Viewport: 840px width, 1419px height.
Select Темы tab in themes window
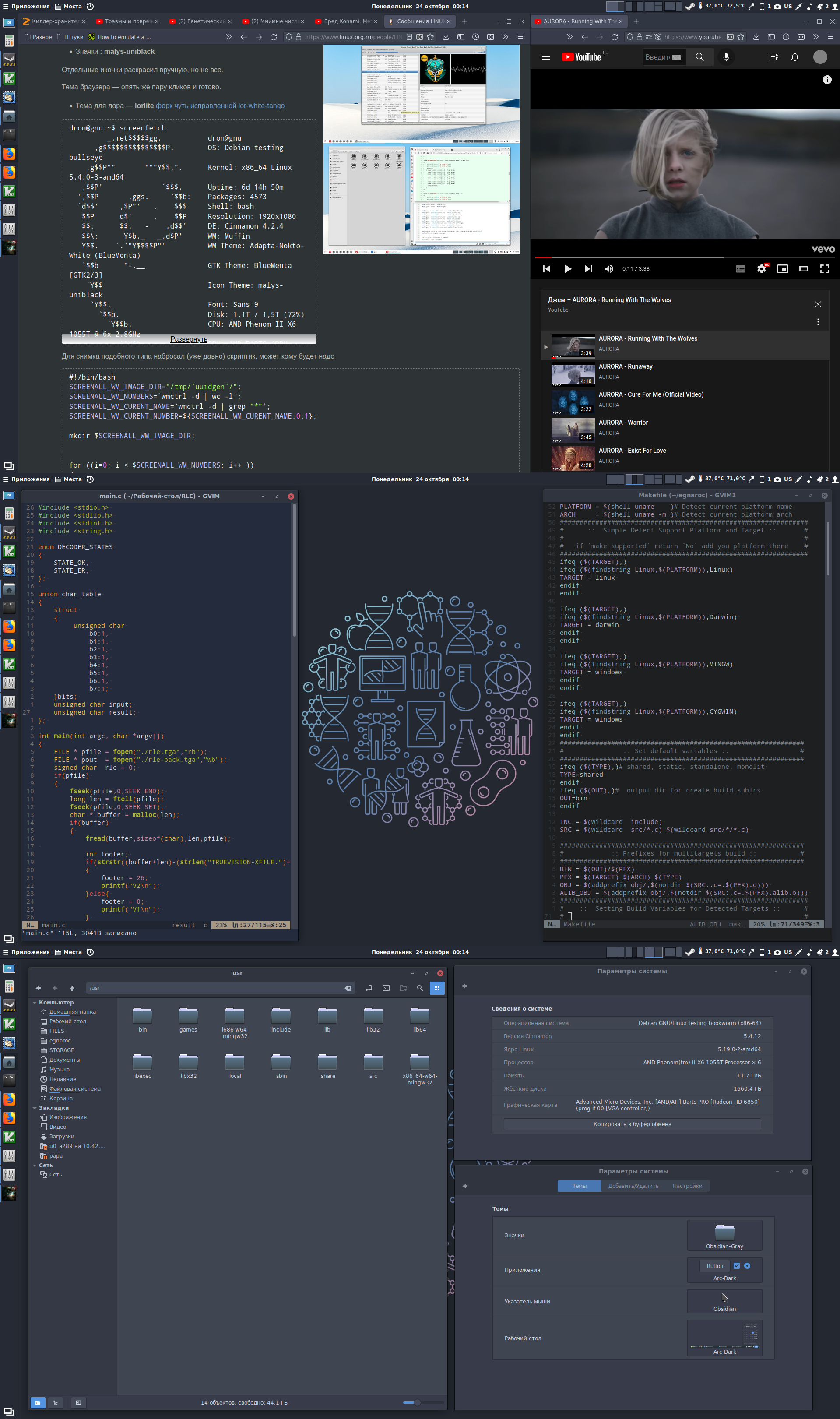click(x=579, y=1186)
